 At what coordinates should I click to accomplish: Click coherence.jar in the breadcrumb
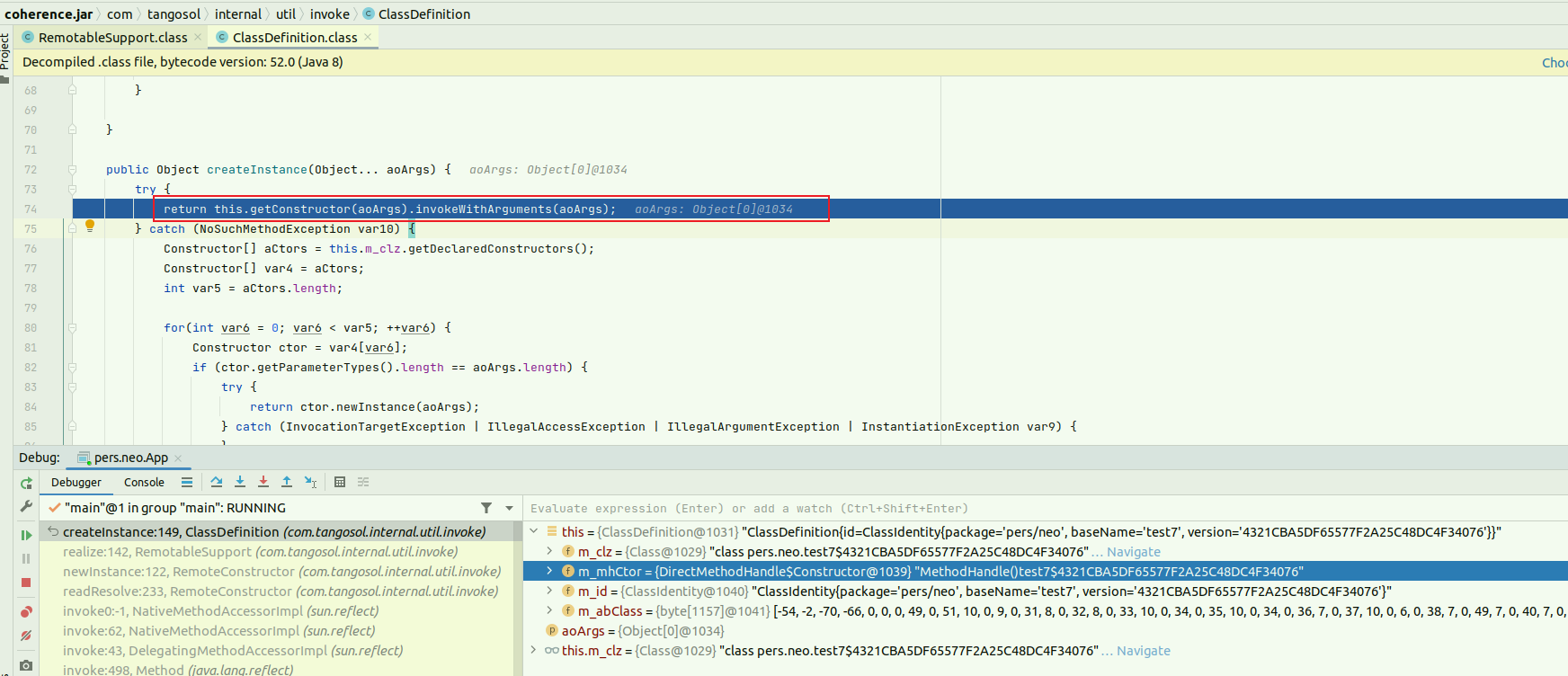pyautogui.click(x=49, y=14)
